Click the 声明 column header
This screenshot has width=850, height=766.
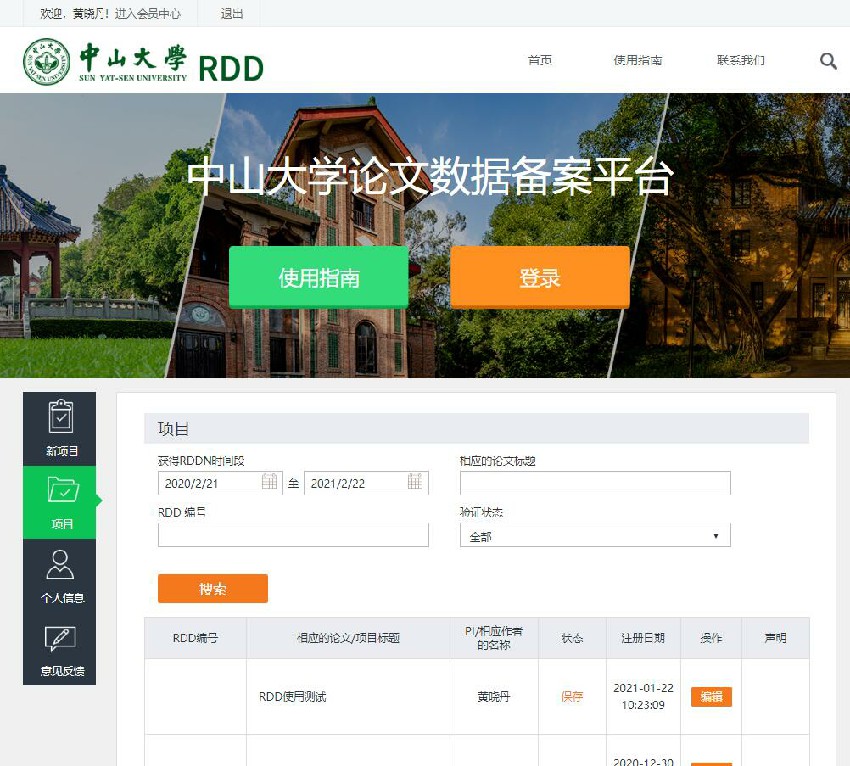pyautogui.click(x=775, y=638)
